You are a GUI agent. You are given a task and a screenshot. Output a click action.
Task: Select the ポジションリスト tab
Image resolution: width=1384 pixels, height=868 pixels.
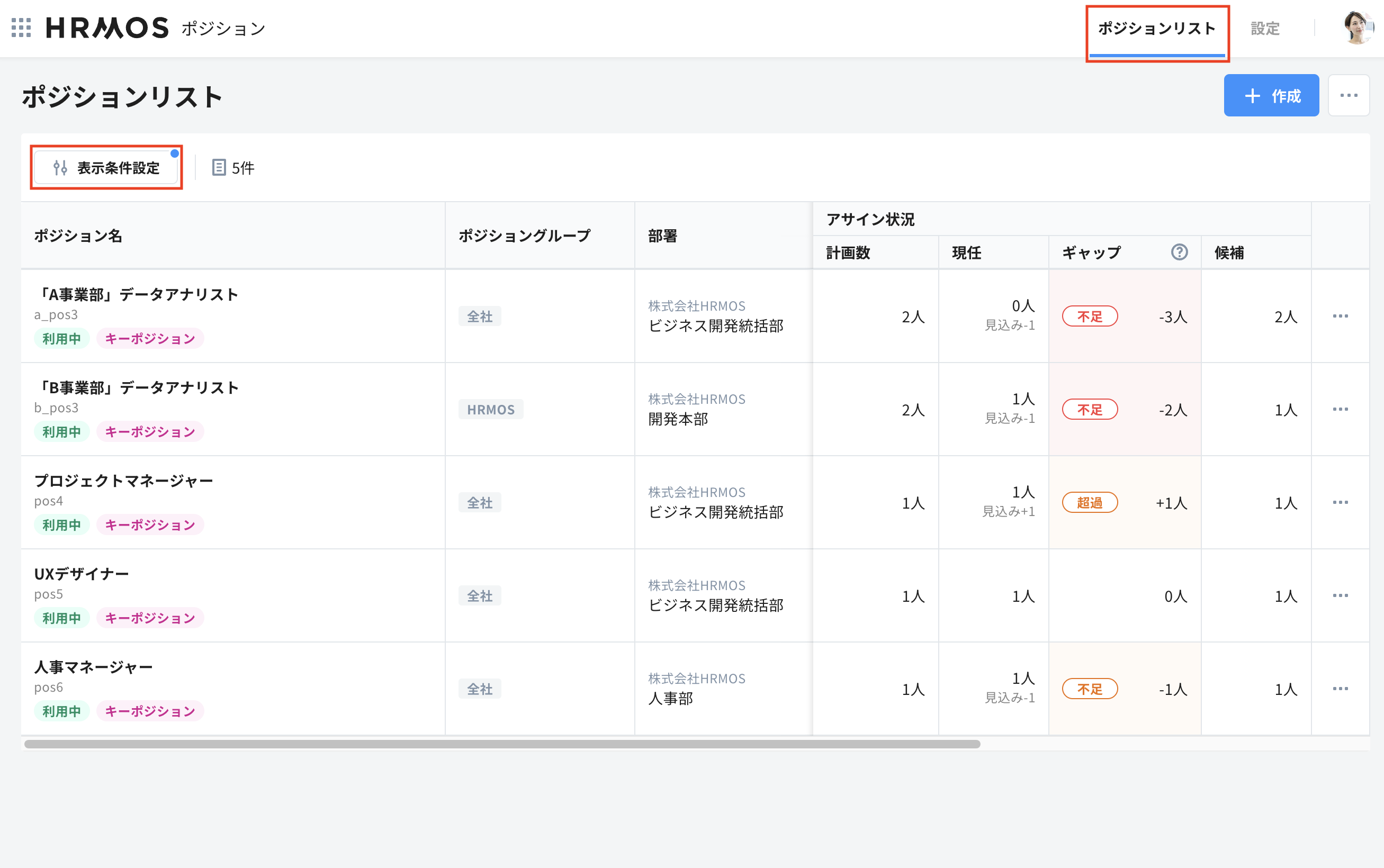click(1158, 28)
